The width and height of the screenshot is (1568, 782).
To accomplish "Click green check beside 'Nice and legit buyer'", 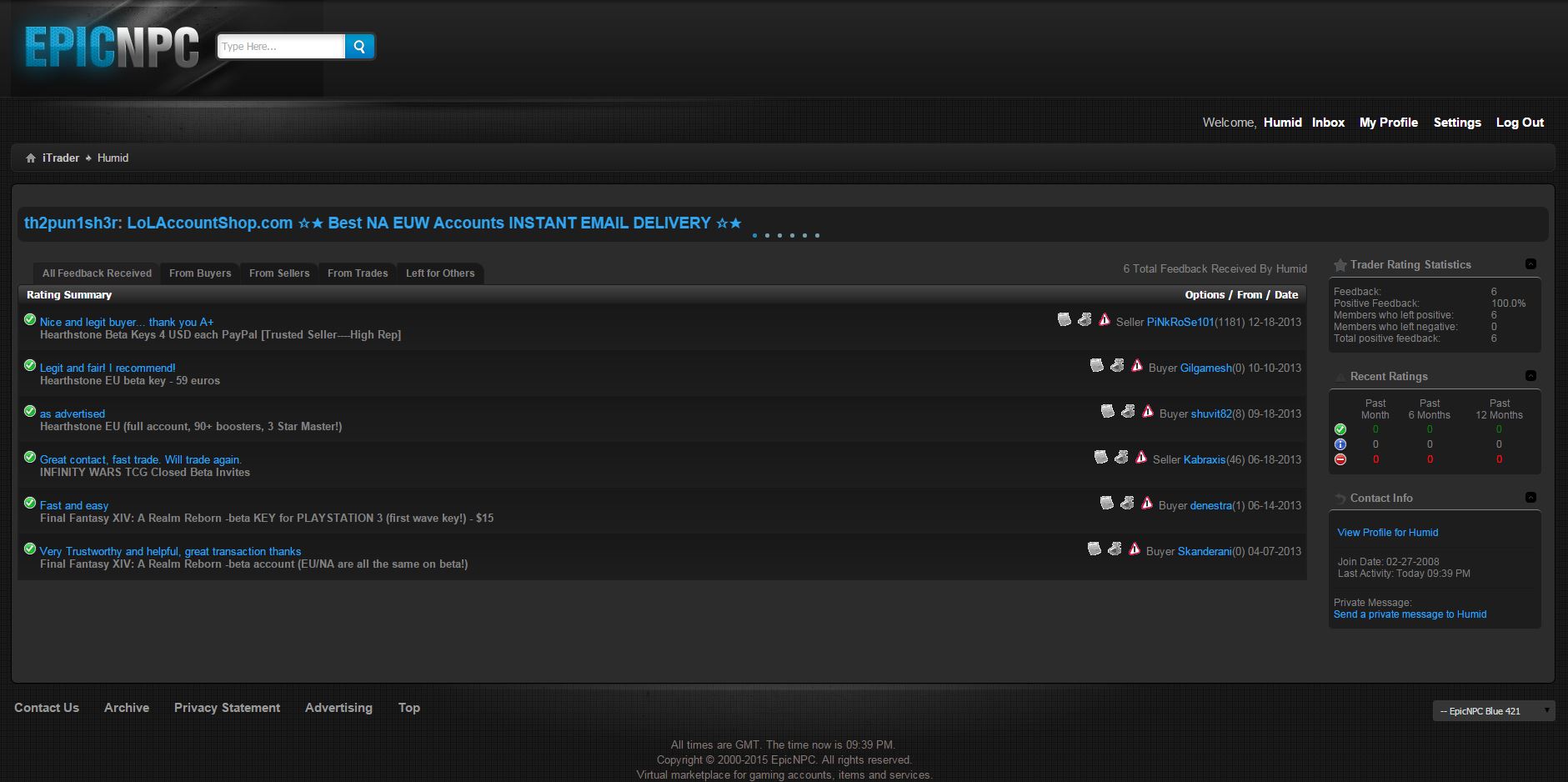I will pyautogui.click(x=30, y=319).
